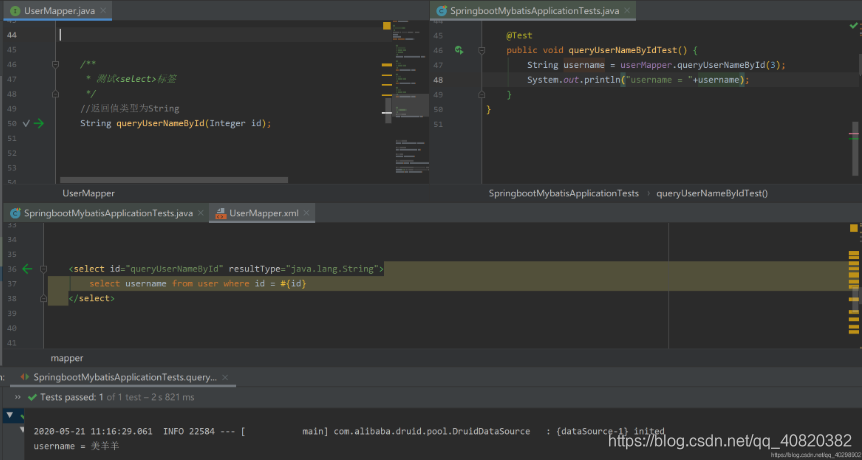The width and height of the screenshot is (862, 460).
Task: Click the Tests passed: 1 of 1 test status
Action: coord(117,397)
